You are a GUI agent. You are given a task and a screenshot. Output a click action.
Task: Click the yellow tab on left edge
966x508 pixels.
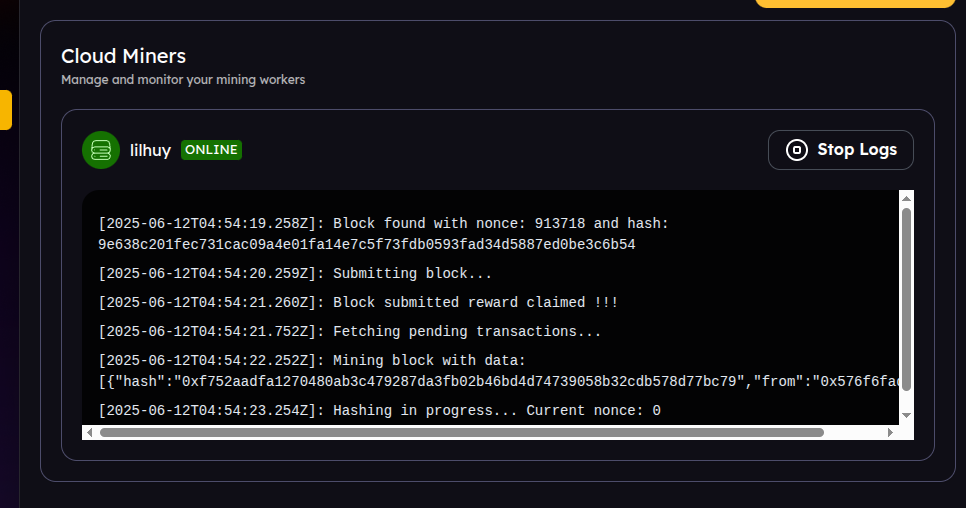(6, 110)
